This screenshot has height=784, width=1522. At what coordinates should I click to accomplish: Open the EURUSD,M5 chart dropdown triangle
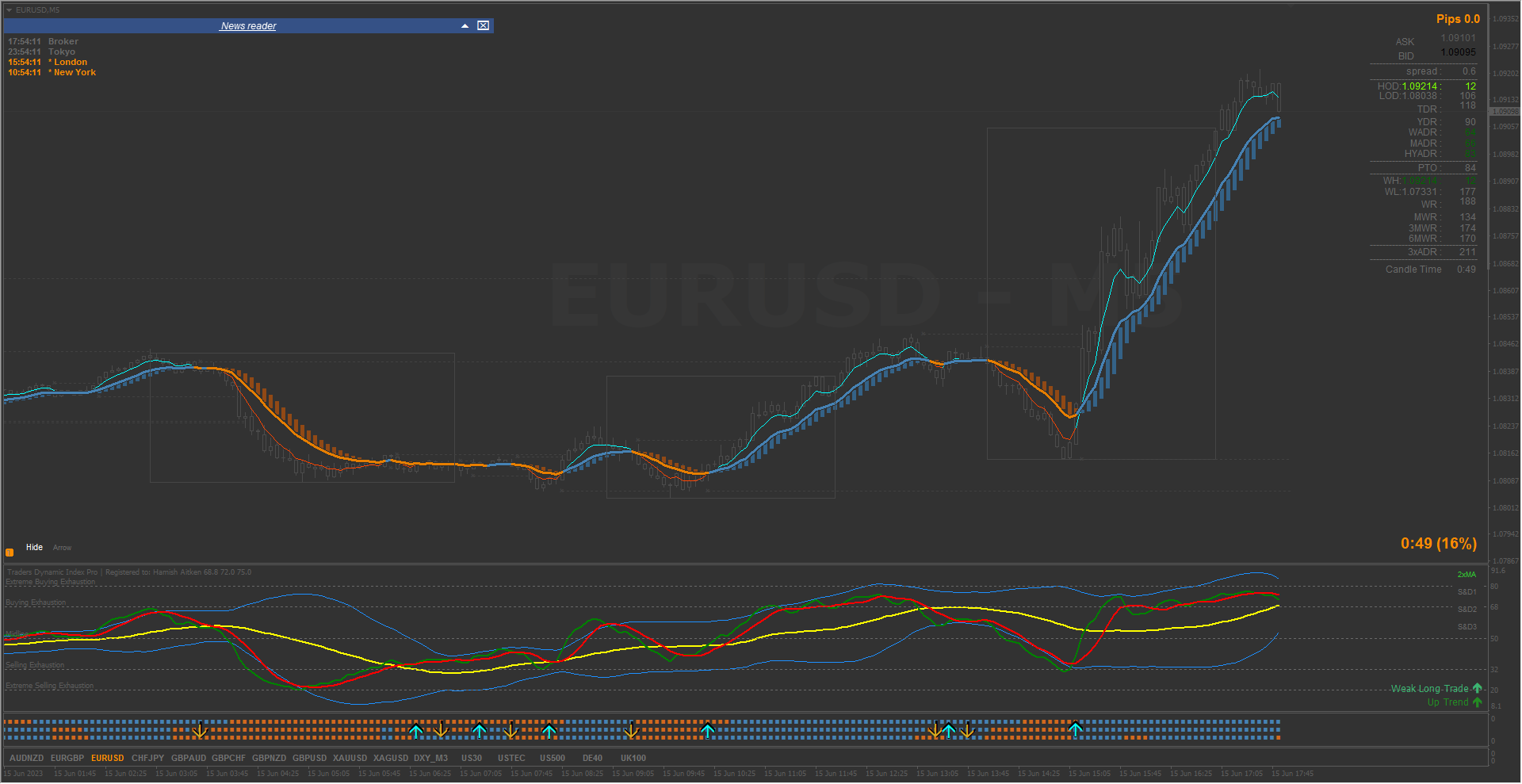pyautogui.click(x=9, y=10)
